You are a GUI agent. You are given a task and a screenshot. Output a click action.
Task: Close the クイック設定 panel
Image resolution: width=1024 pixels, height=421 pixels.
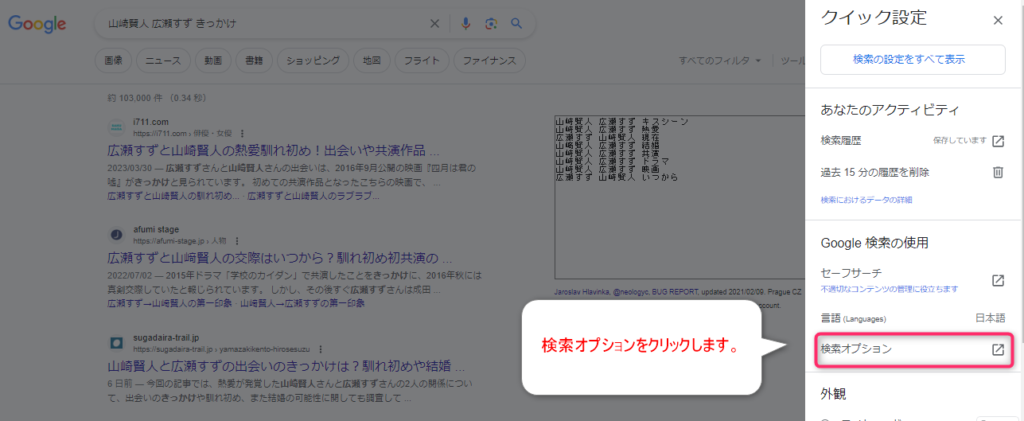pos(997,19)
